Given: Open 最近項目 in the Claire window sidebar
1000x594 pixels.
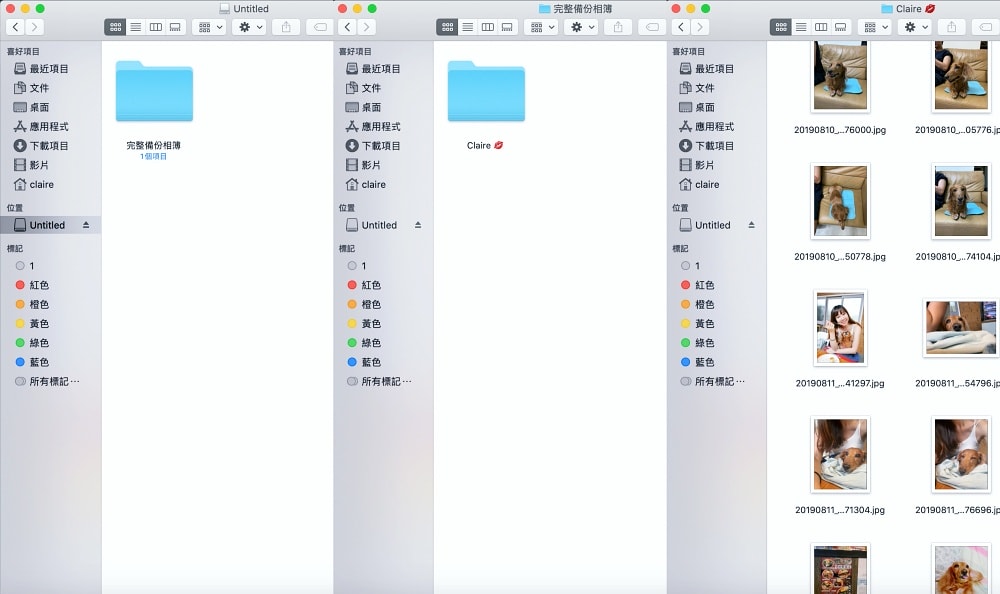Looking at the screenshot, I should click(x=714, y=69).
